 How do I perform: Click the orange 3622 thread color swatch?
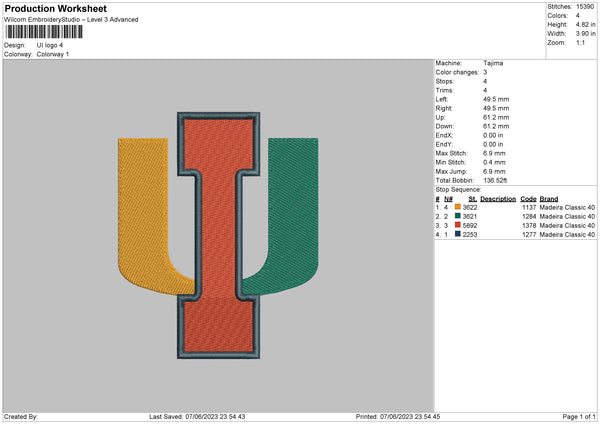tap(458, 207)
